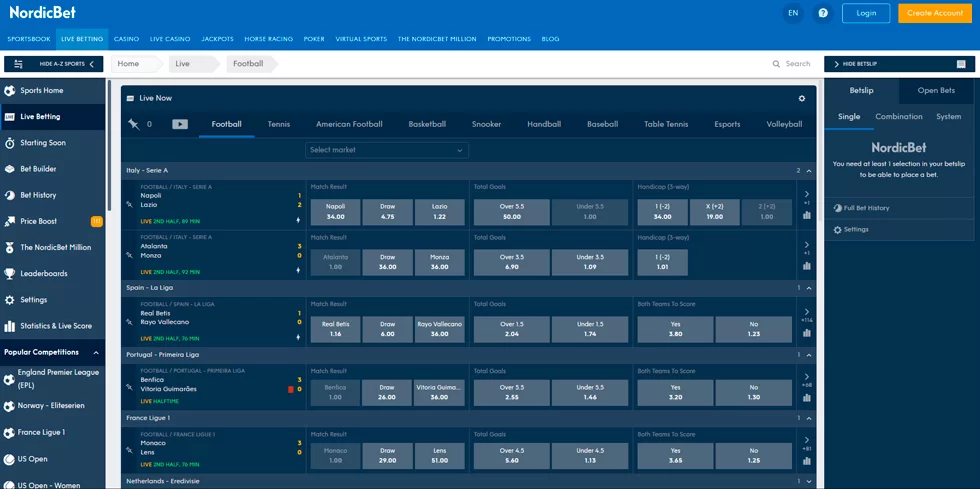
Task: Select Lazio to win at 1.22
Action: click(x=439, y=212)
